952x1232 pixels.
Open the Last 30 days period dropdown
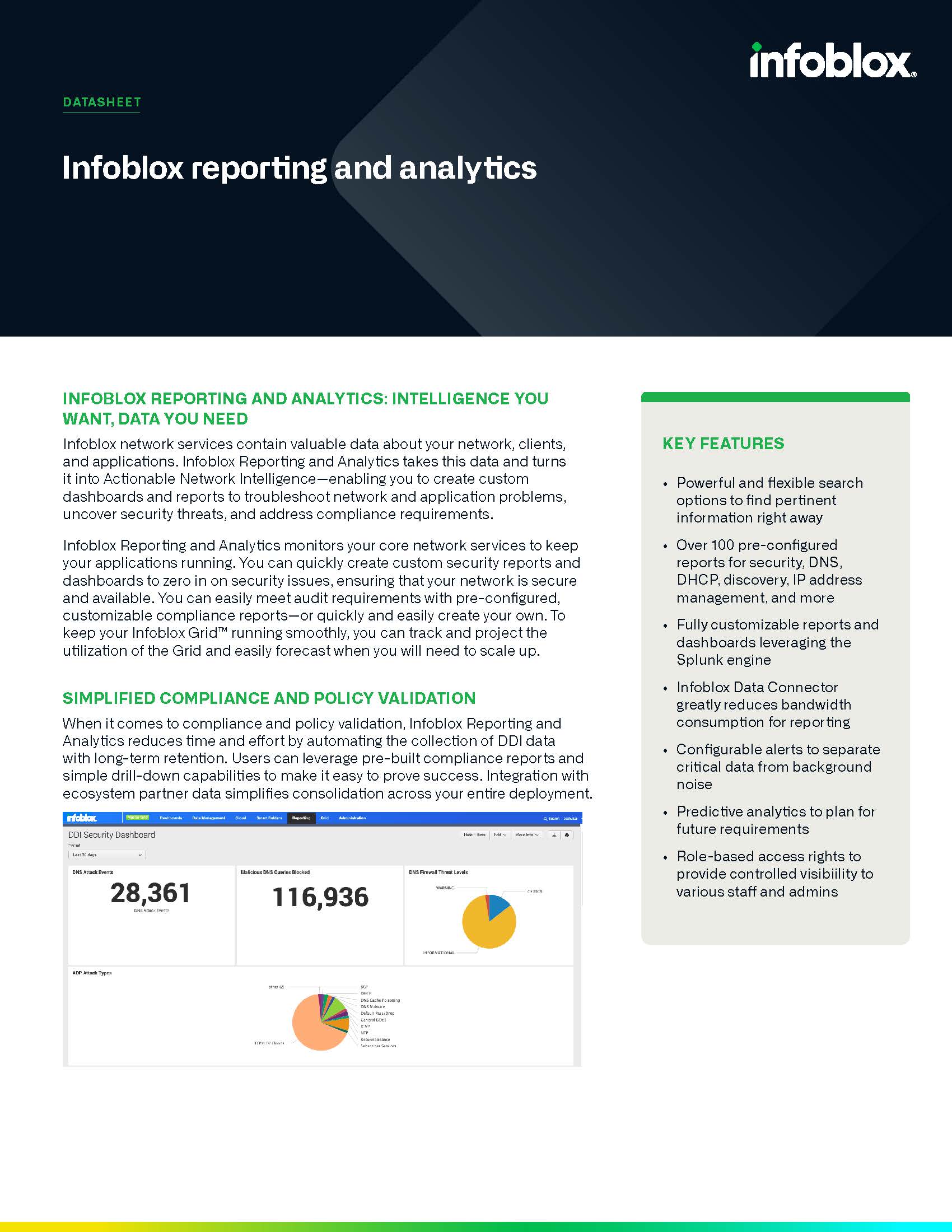[x=106, y=855]
